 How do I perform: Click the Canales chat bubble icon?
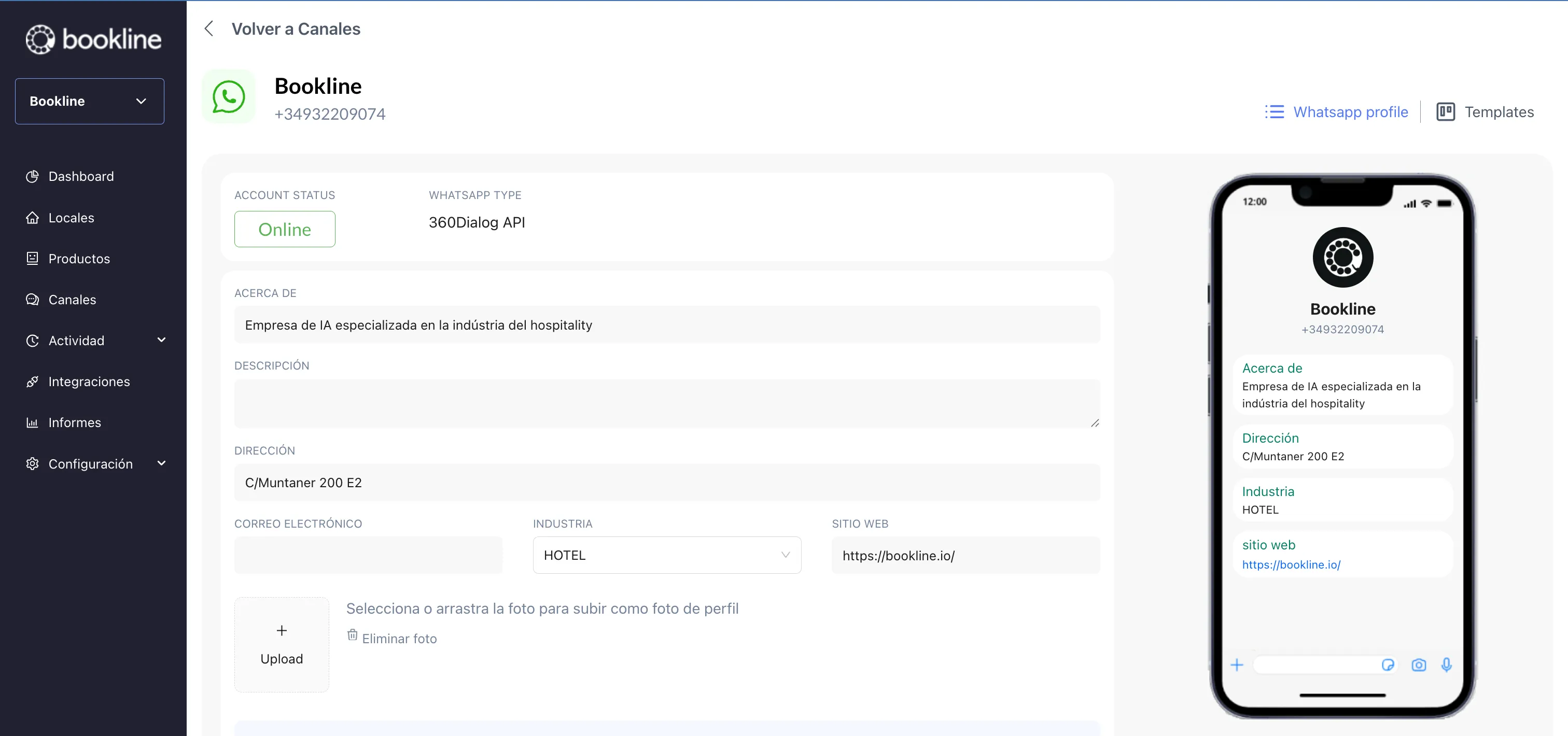tap(32, 299)
